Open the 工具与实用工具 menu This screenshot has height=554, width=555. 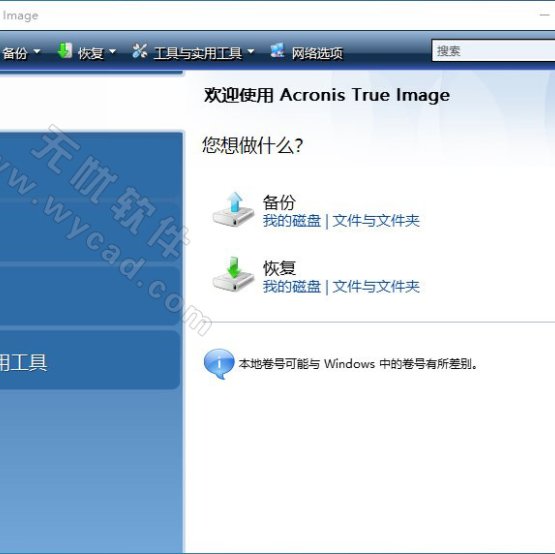pyautogui.click(x=198, y=53)
